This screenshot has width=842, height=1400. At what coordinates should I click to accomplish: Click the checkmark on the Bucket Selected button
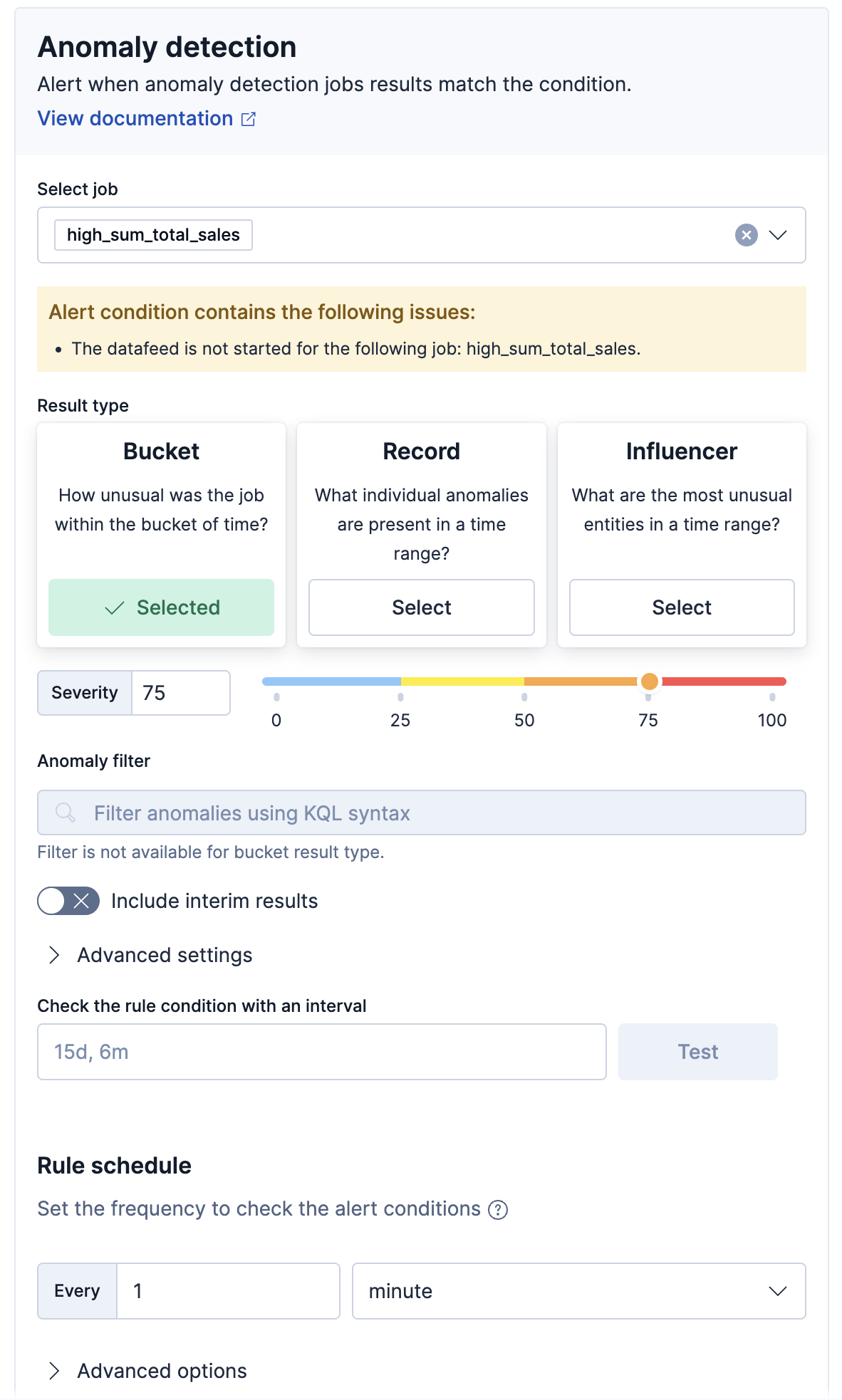pyautogui.click(x=115, y=609)
